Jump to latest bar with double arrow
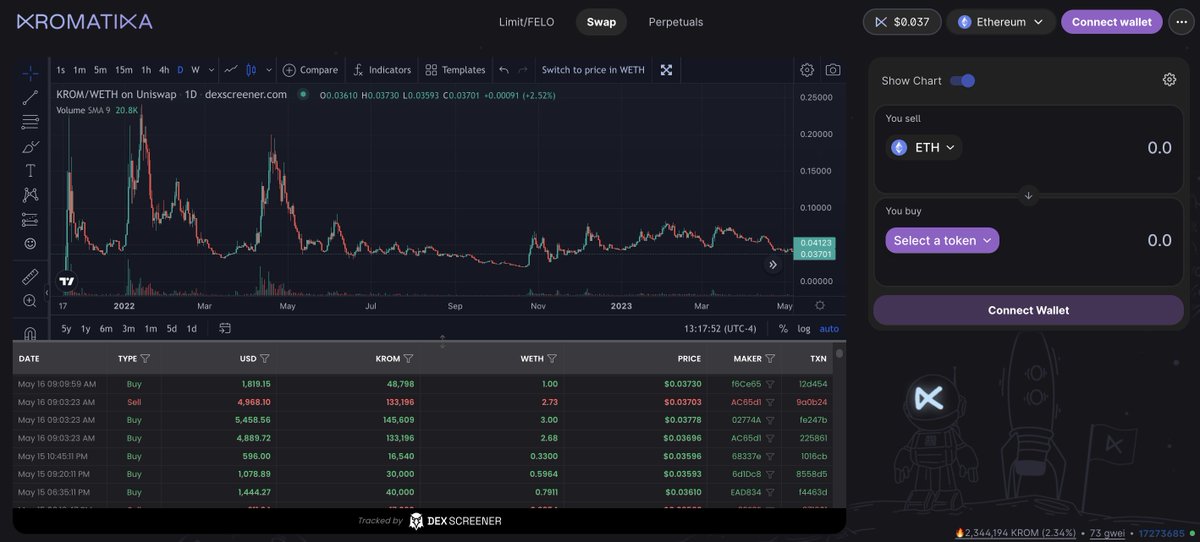The height and width of the screenshot is (542, 1200). click(772, 265)
